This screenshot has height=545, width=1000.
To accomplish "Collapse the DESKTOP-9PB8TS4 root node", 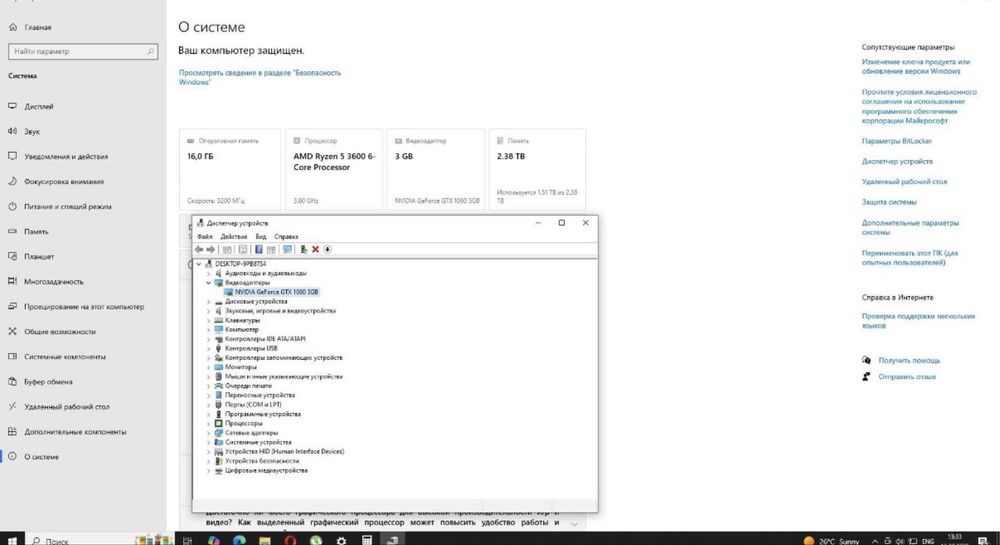I will point(199,264).
